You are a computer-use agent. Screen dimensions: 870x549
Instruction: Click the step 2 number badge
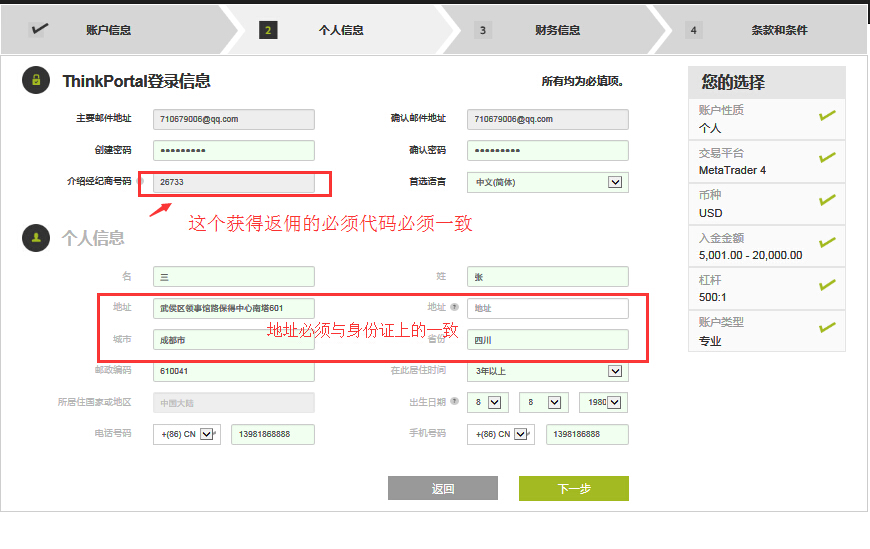[x=268, y=30]
